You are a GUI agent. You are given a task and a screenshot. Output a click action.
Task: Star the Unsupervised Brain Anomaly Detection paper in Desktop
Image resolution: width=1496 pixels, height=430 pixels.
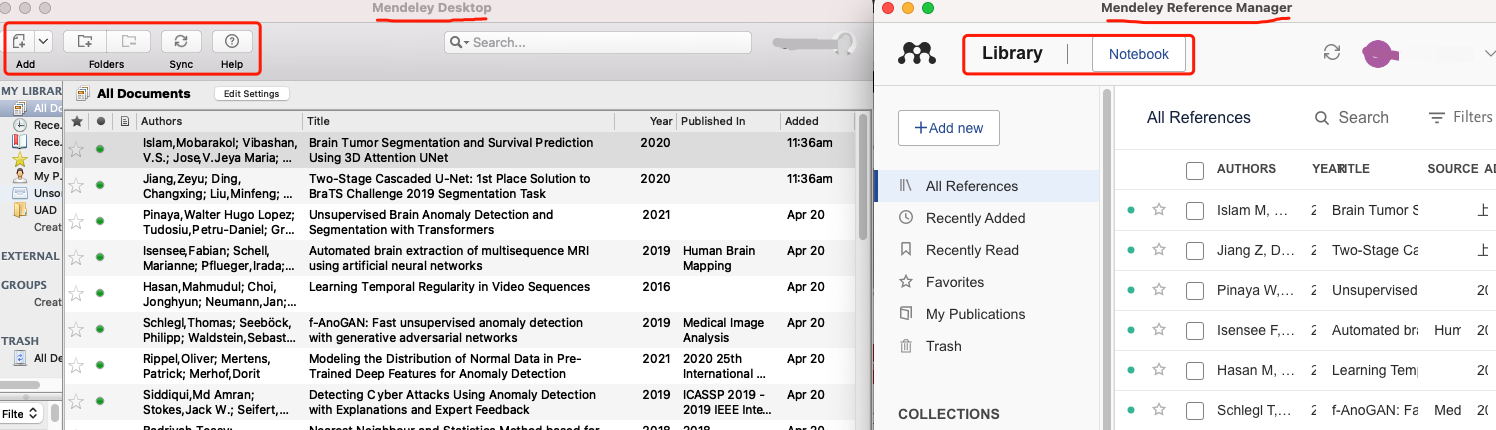click(76, 222)
